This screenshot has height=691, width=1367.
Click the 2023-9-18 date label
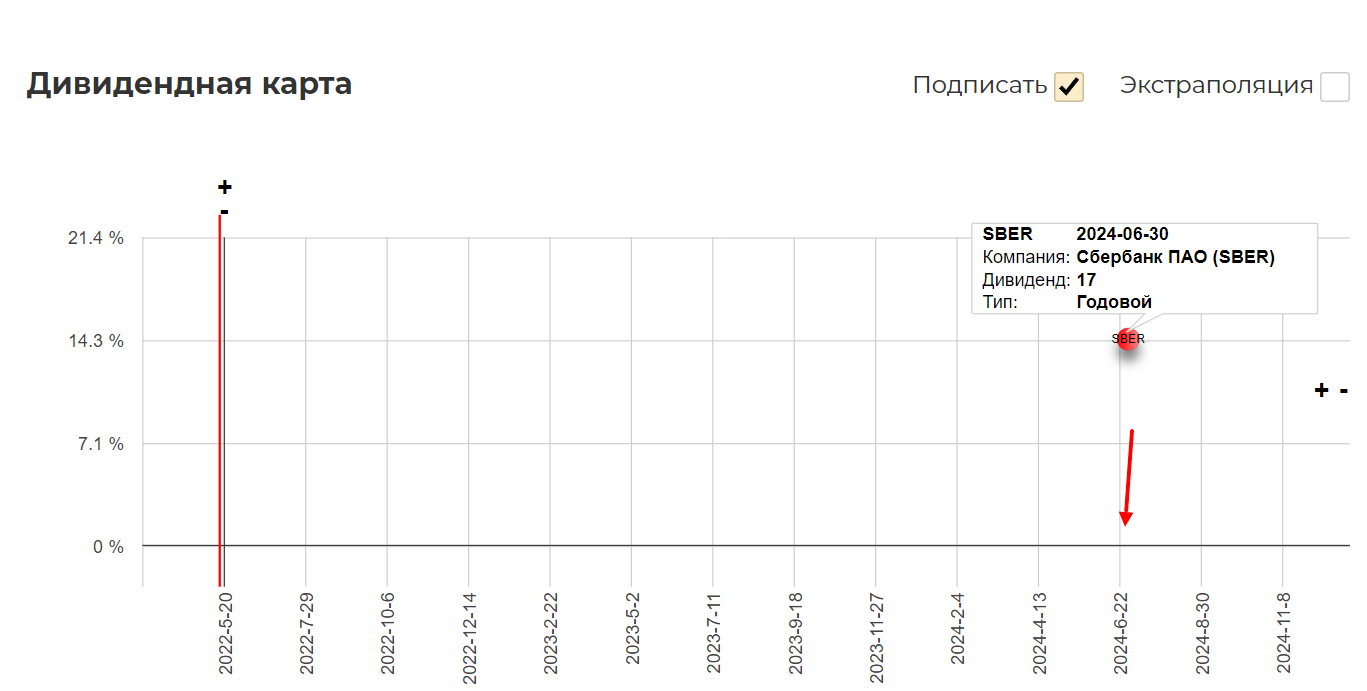794,633
